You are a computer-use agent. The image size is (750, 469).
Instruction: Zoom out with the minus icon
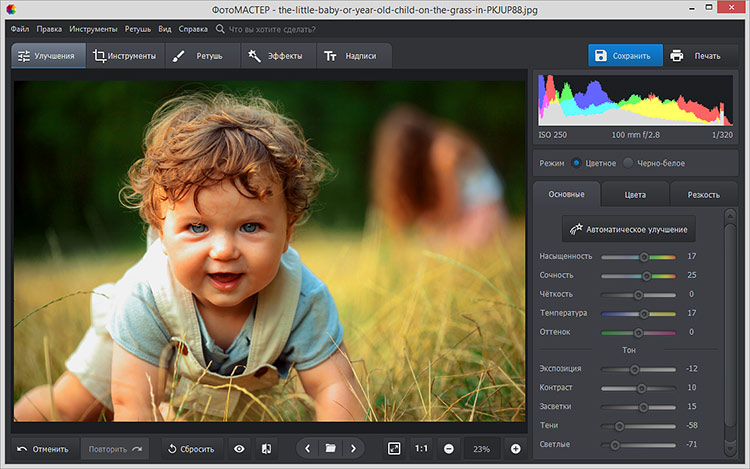tap(449, 449)
